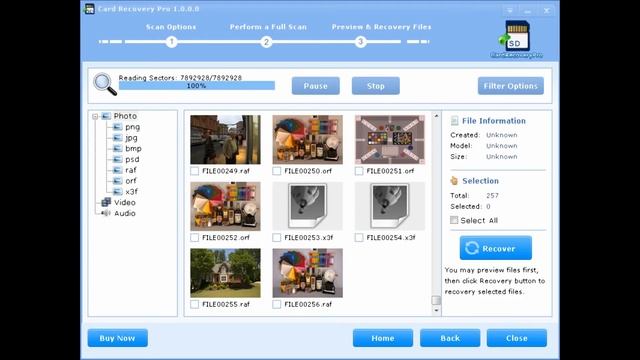
Task: Click the FILE00256.raf file name
Action: pos(308,304)
